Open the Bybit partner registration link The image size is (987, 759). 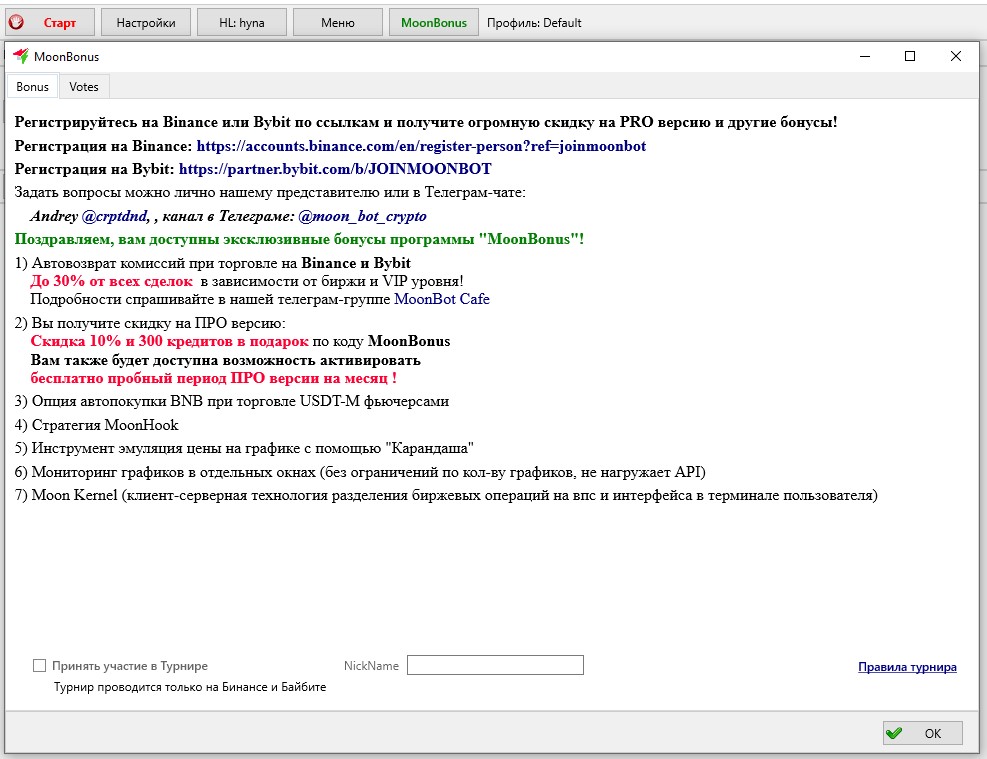(335, 169)
